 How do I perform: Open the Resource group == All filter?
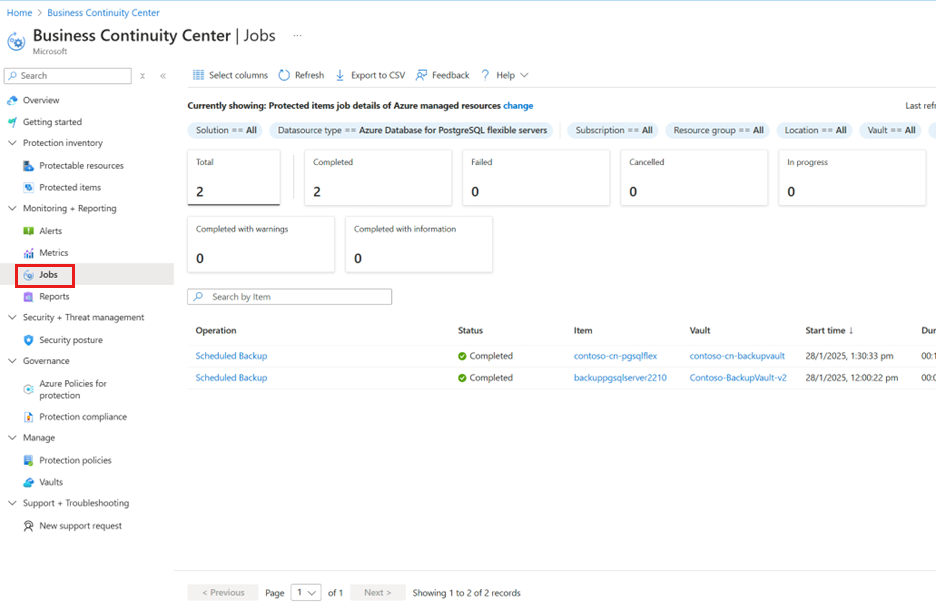719,130
